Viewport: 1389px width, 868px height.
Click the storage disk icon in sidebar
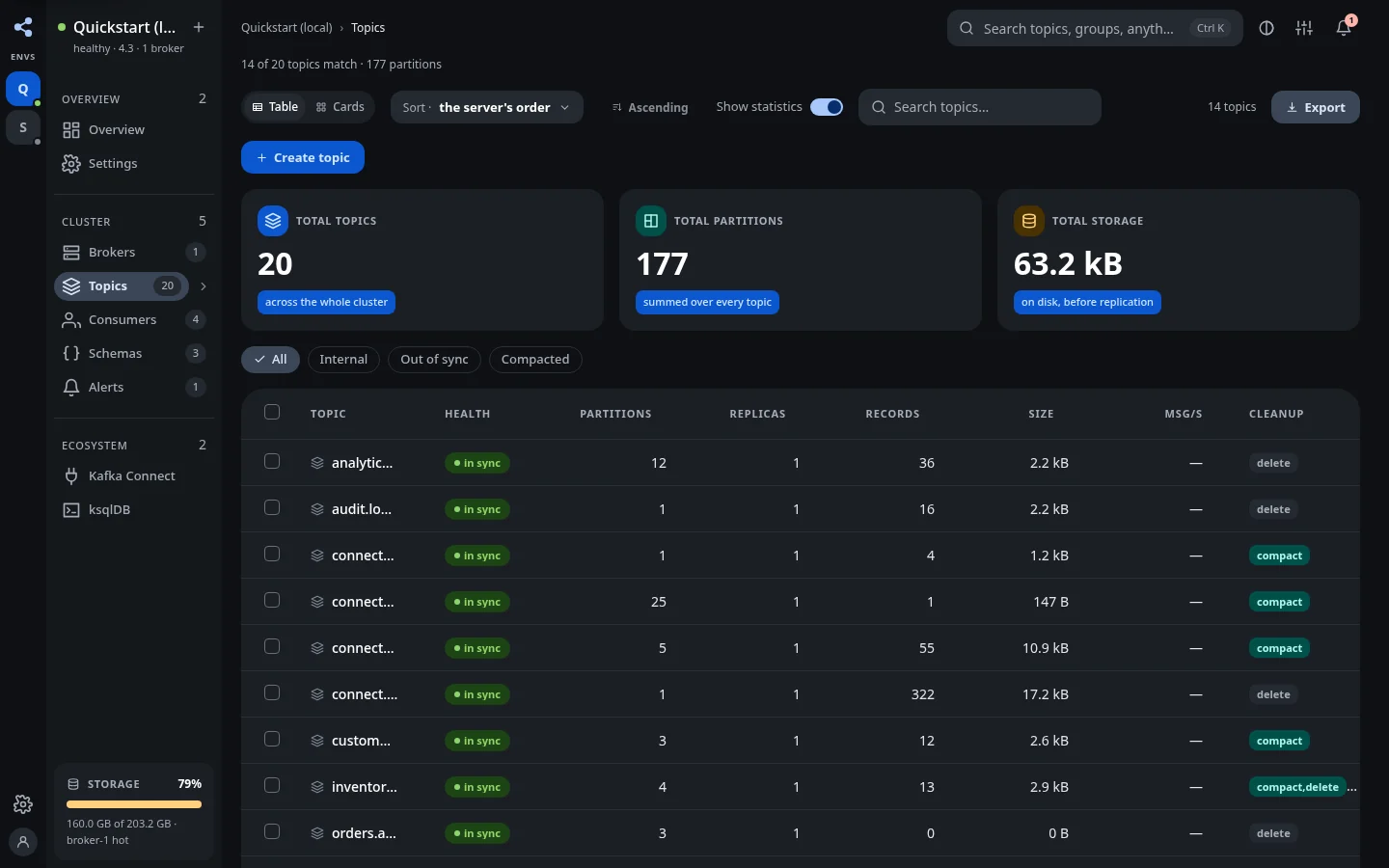[73, 784]
